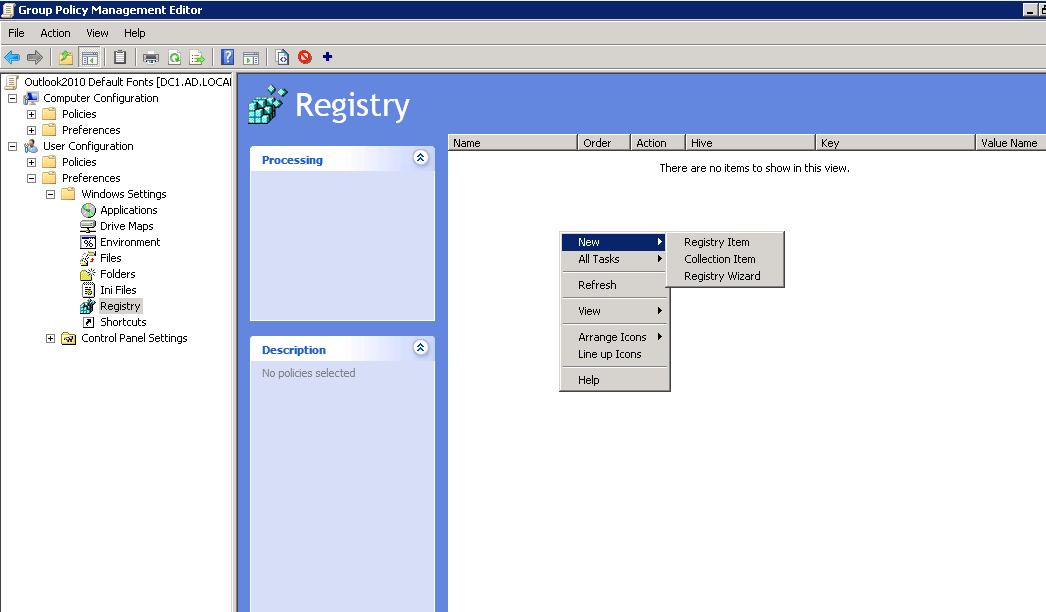
Task: Select the Windows Settings tree item
Action: pyautogui.click(x=123, y=194)
